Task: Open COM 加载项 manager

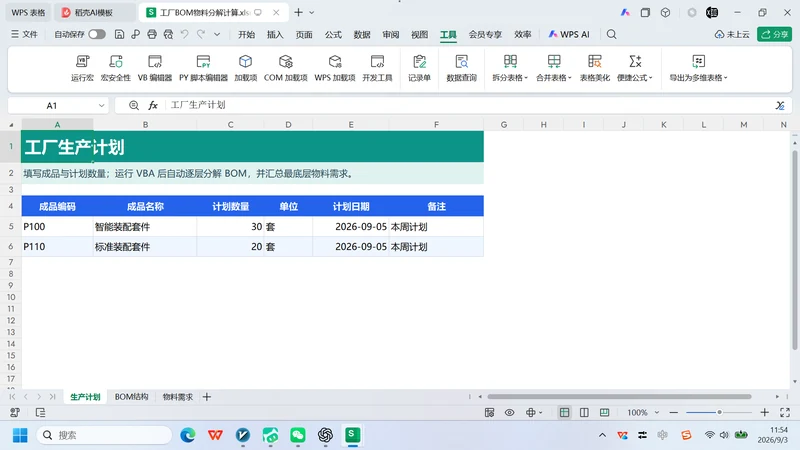Action: click(285, 68)
